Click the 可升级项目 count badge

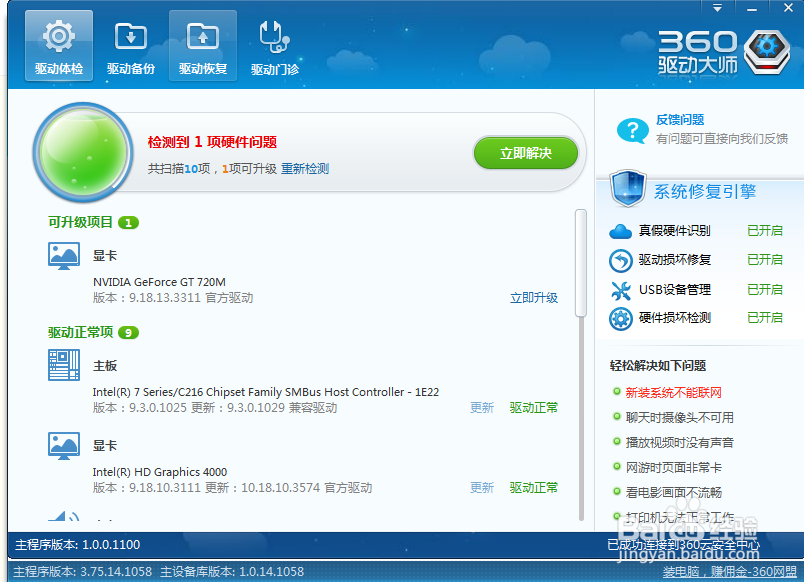point(128,223)
